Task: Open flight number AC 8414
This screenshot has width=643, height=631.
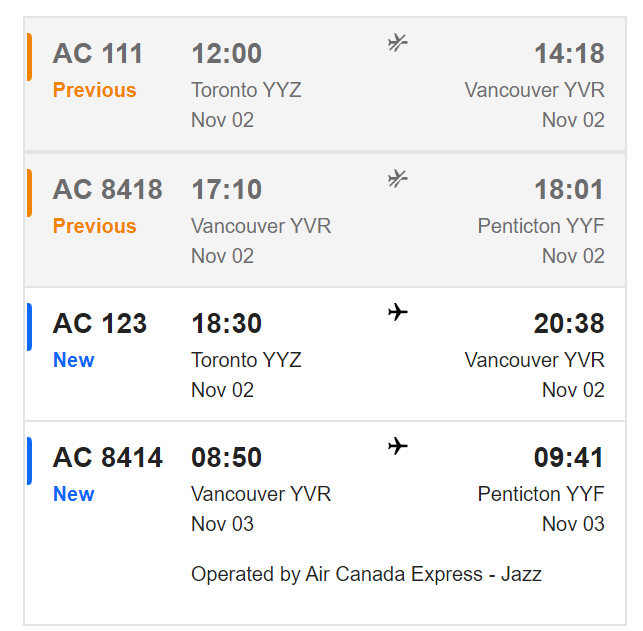Action: pos(107,458)
